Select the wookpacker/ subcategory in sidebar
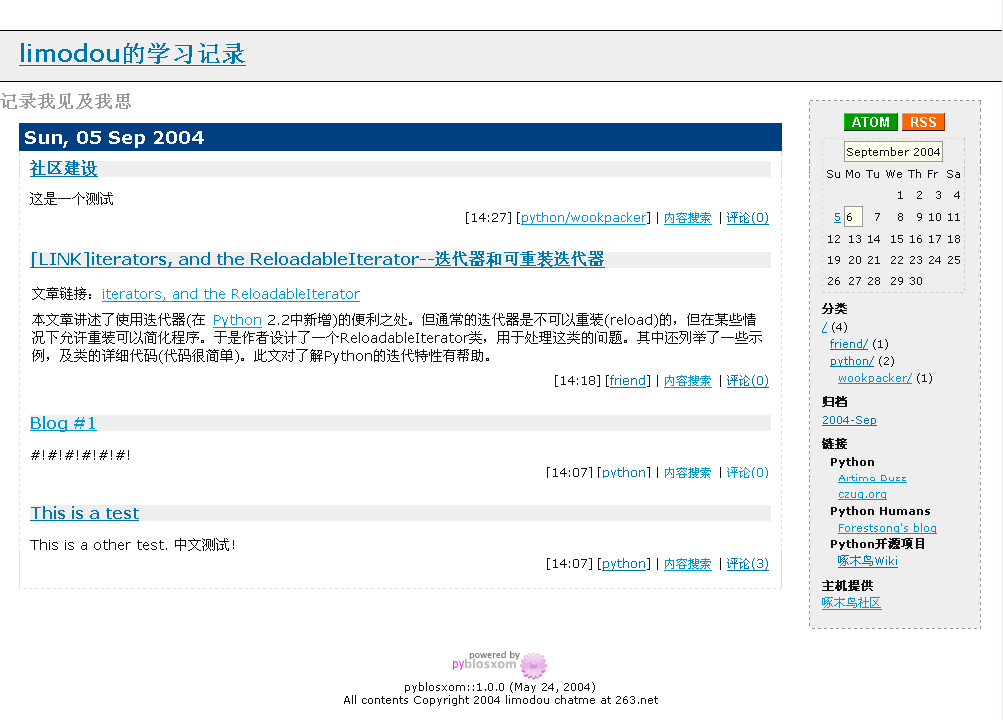 point(874,378)
